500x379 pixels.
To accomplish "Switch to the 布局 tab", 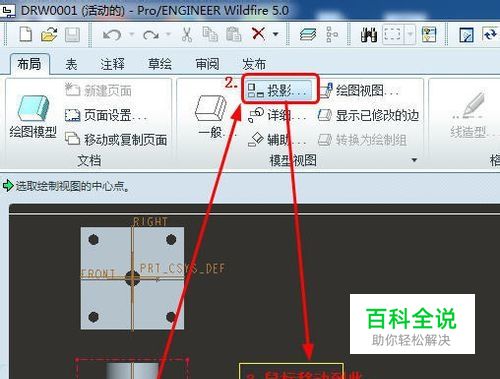I will coord(30,64).
